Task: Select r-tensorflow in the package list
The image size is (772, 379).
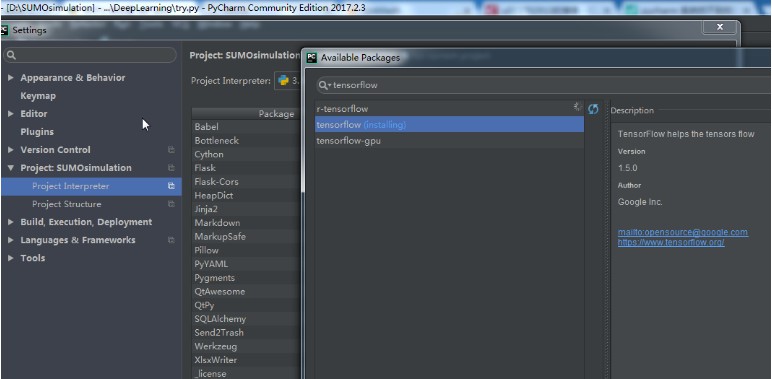Action: pyautogui.click(x=449, y=109)
